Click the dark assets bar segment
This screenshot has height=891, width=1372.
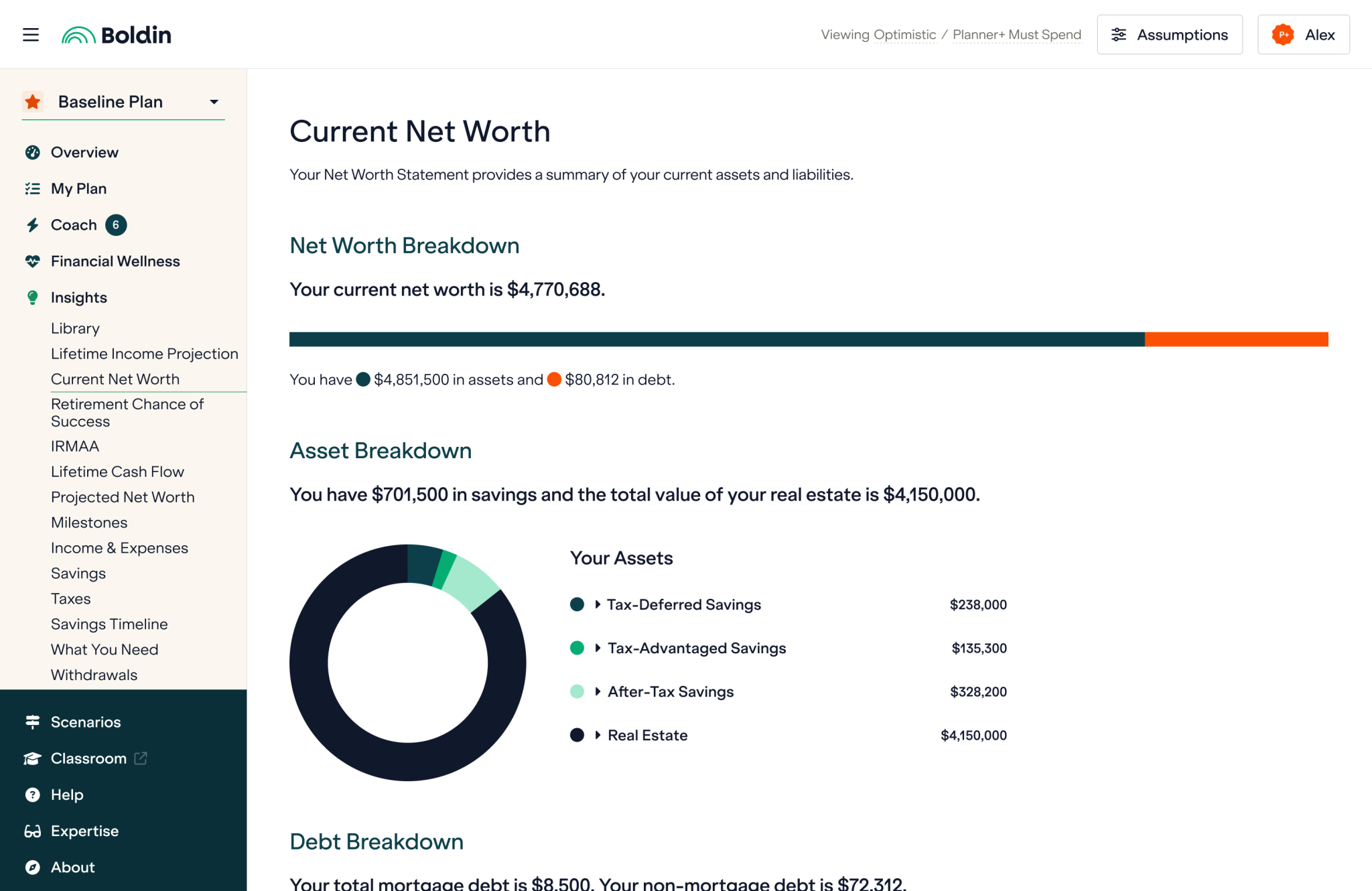click(717, 340)
